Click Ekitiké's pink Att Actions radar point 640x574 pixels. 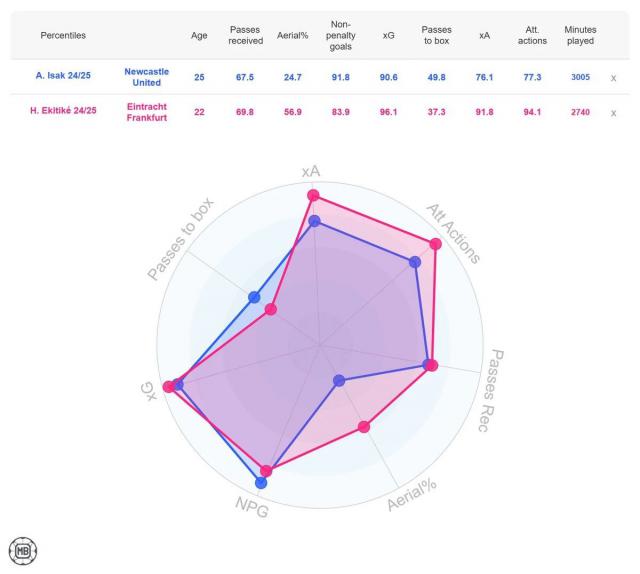click(x=435, y=244)
